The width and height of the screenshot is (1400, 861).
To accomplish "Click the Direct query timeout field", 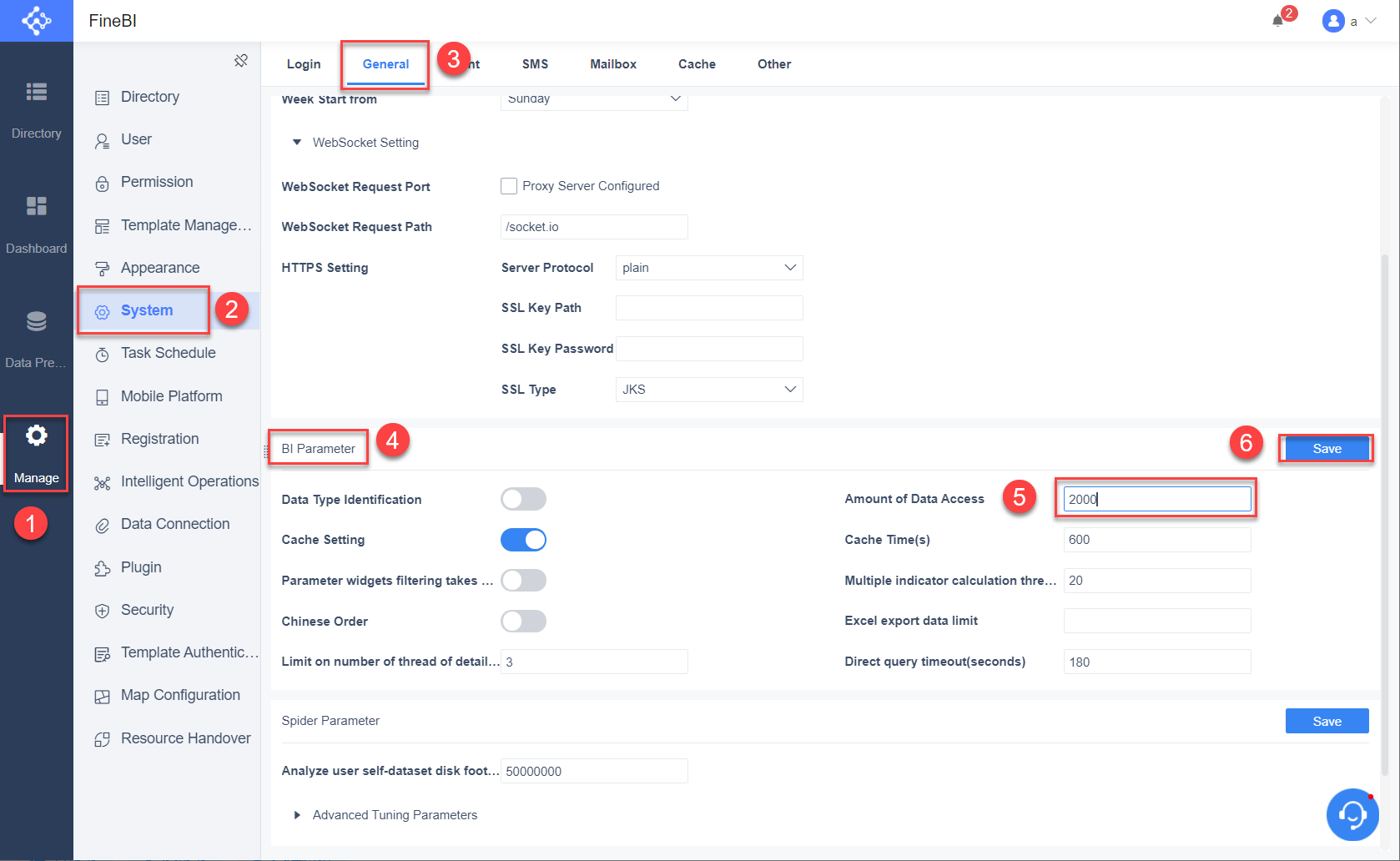I will [1157, 662].
